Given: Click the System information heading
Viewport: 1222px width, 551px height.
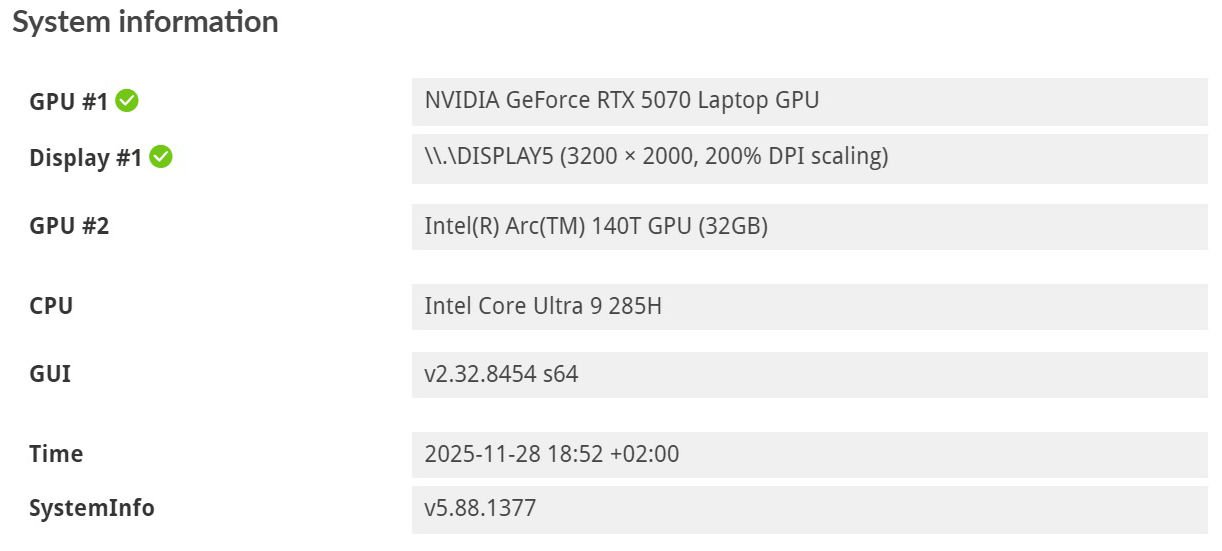Looking at the screenshot, I should 145,22.
